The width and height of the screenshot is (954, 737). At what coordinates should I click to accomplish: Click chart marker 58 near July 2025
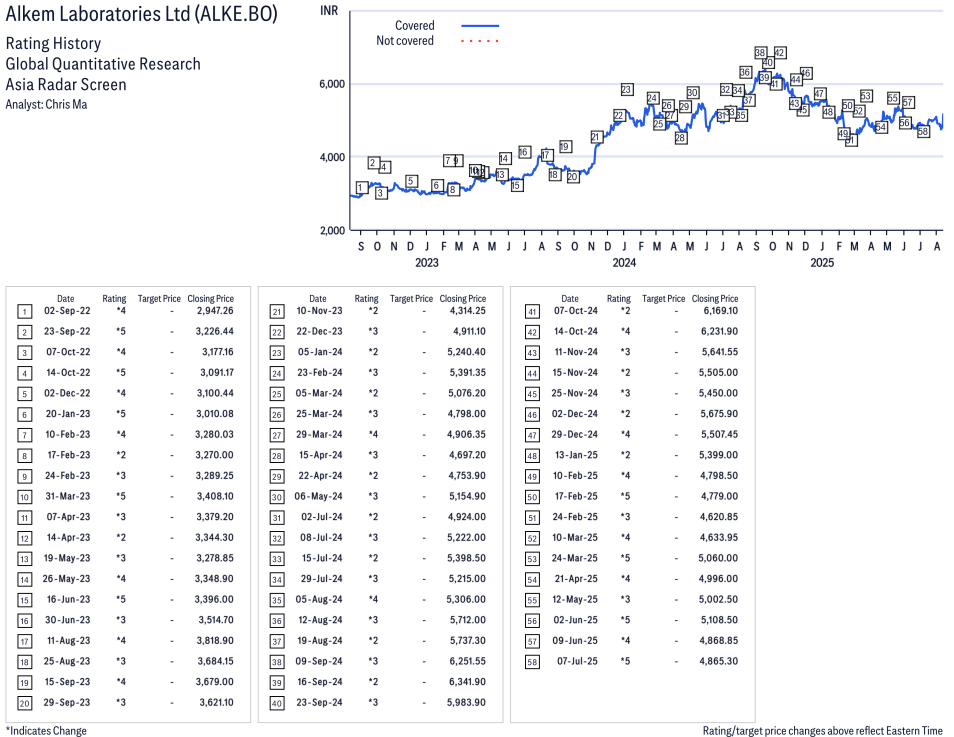923,131
